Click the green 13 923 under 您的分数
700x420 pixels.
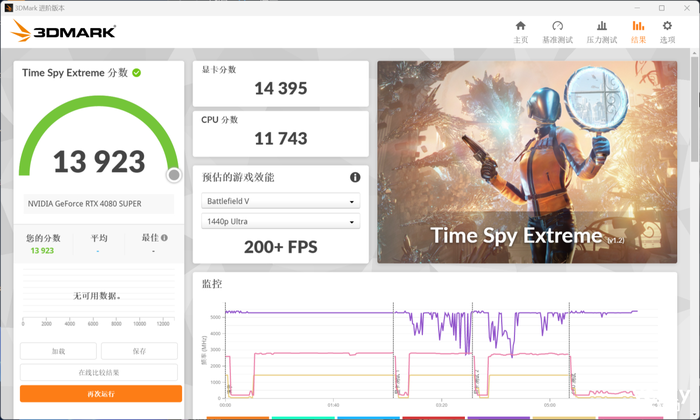click(x=42, y=251)
